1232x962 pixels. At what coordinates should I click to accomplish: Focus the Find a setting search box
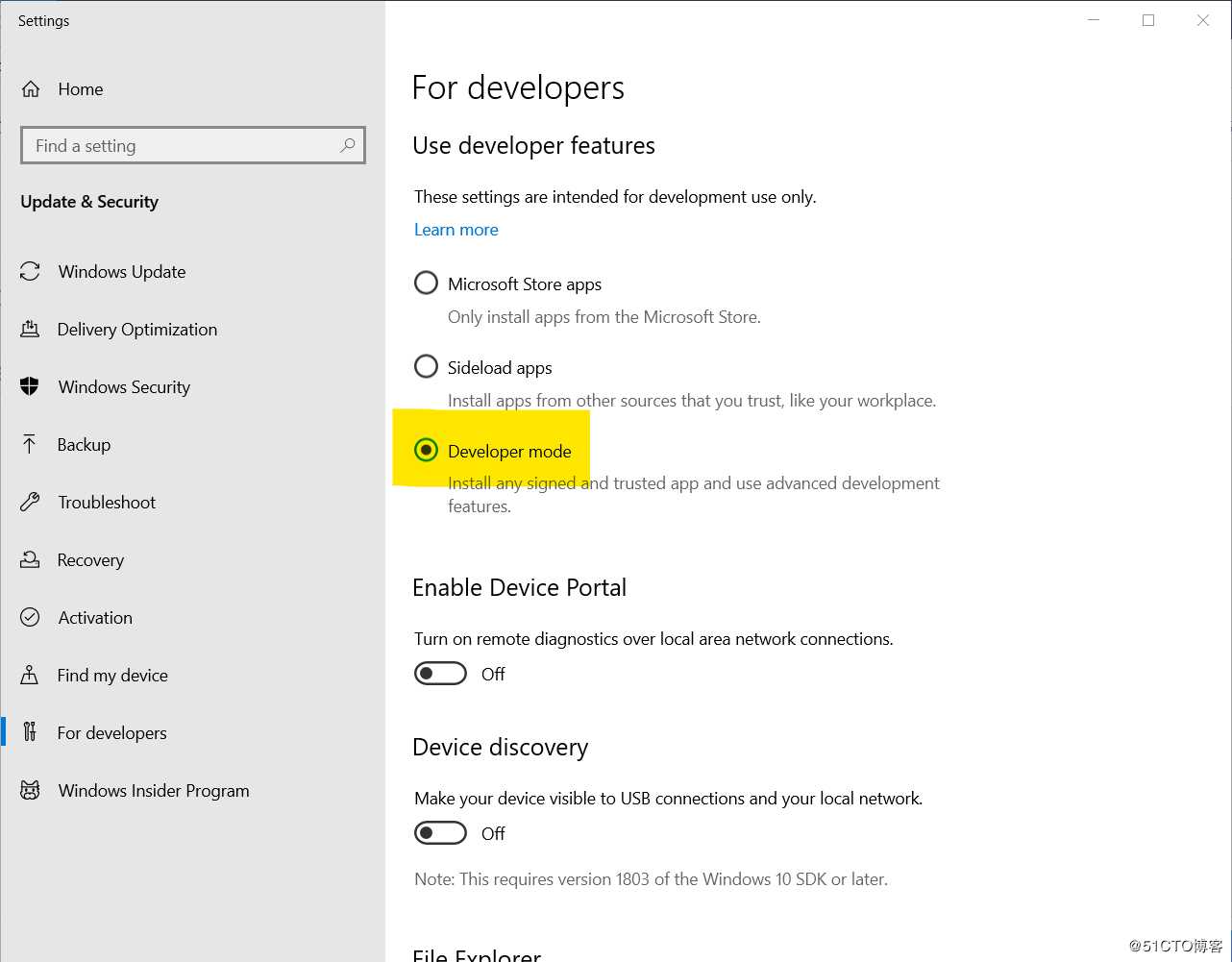coord(192,145)
